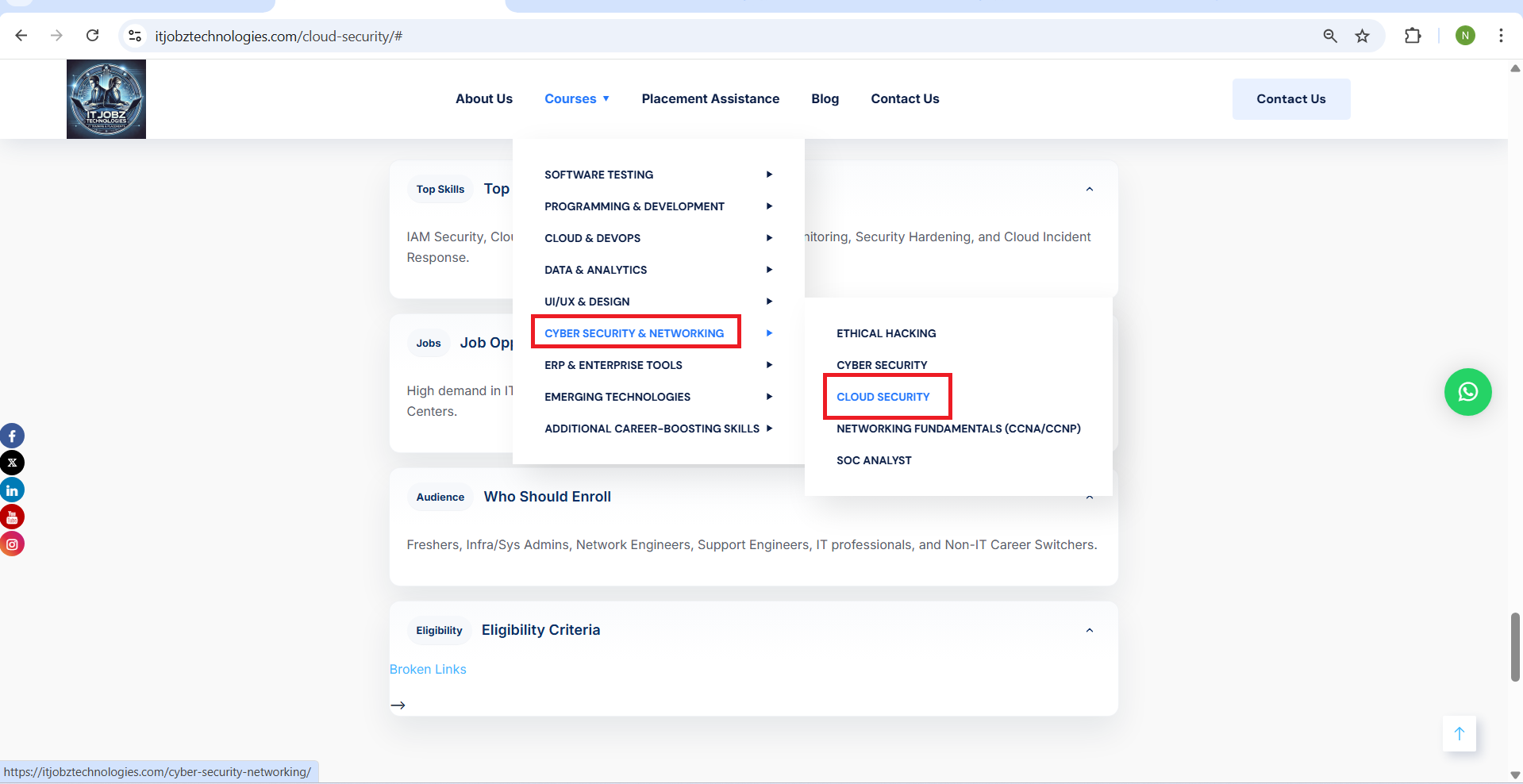Screen dimensions: 1523x784
Task: Open the Broken Links hyperlink
Action: pos(428,670)
